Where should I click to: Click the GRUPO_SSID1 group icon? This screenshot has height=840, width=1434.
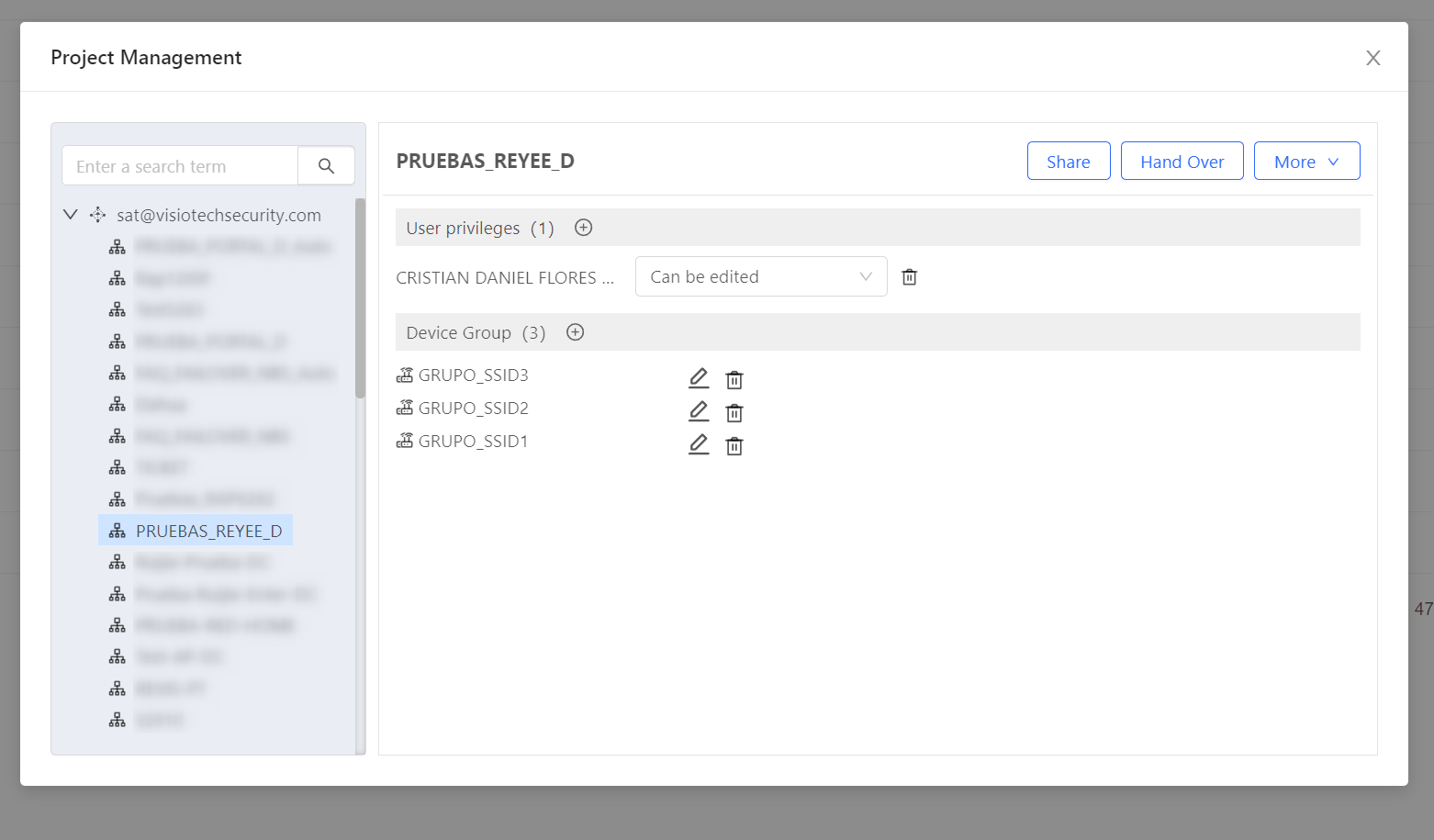click(405, 441)
